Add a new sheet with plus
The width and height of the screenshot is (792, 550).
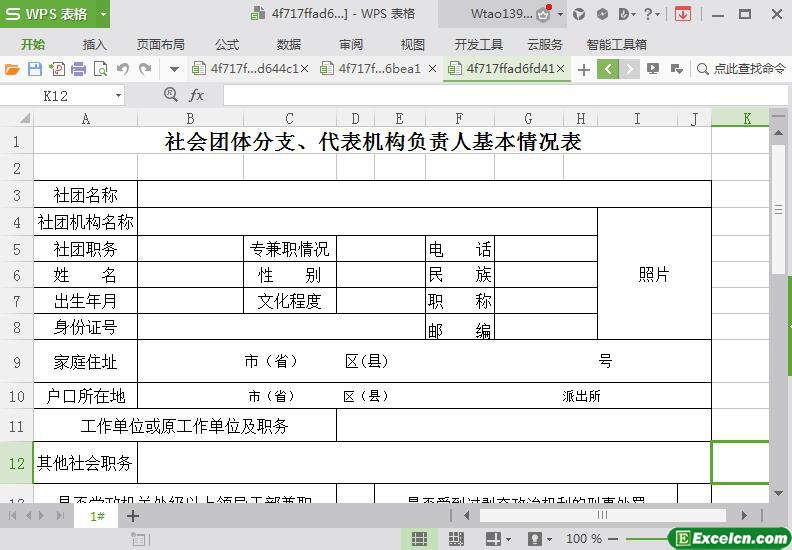133,516
